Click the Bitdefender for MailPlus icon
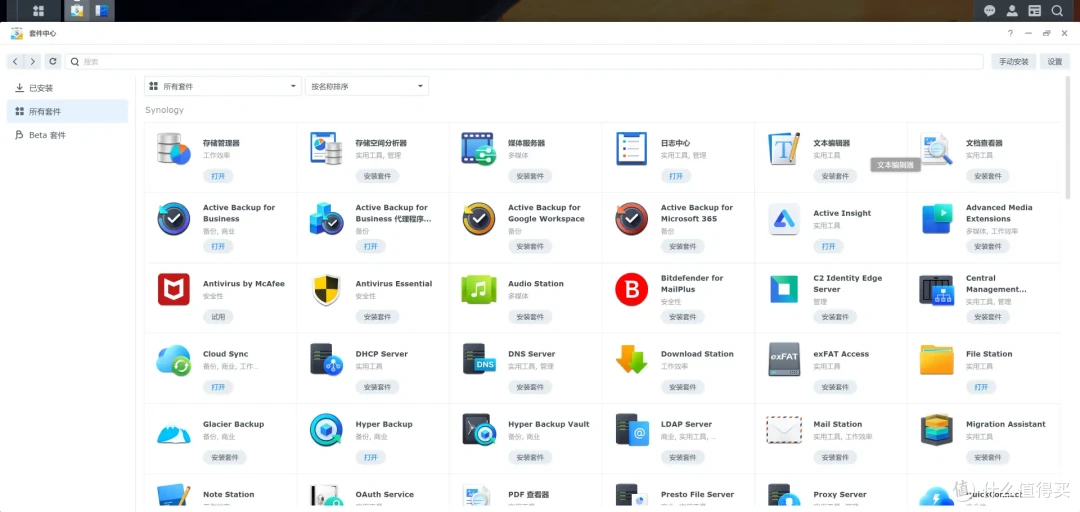This screenshot has width=1080, height=512. (632, 289)
